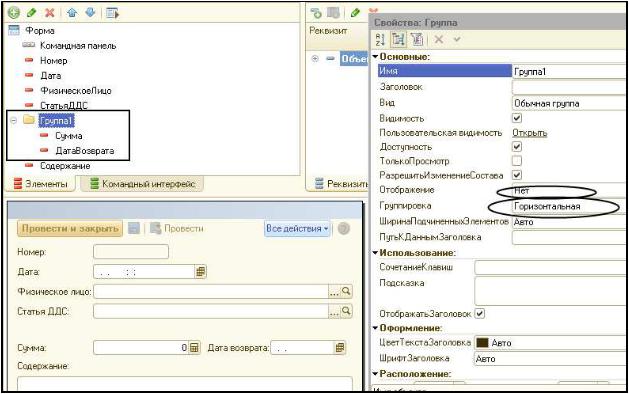Select the Номер element in tree

pyautogui.click(x=53, y=61)
